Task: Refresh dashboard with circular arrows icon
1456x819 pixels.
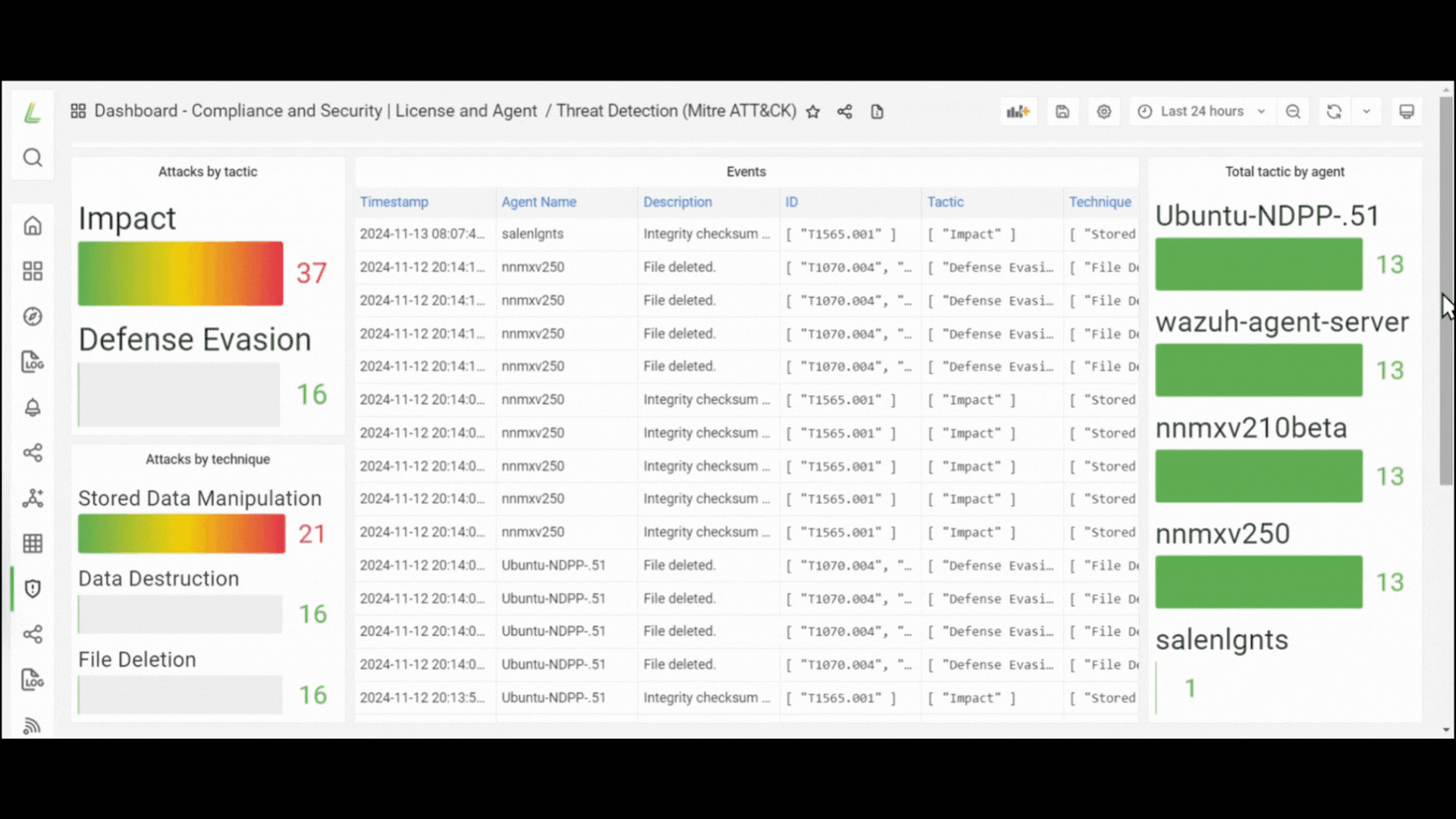Action: click(1334, 111)
